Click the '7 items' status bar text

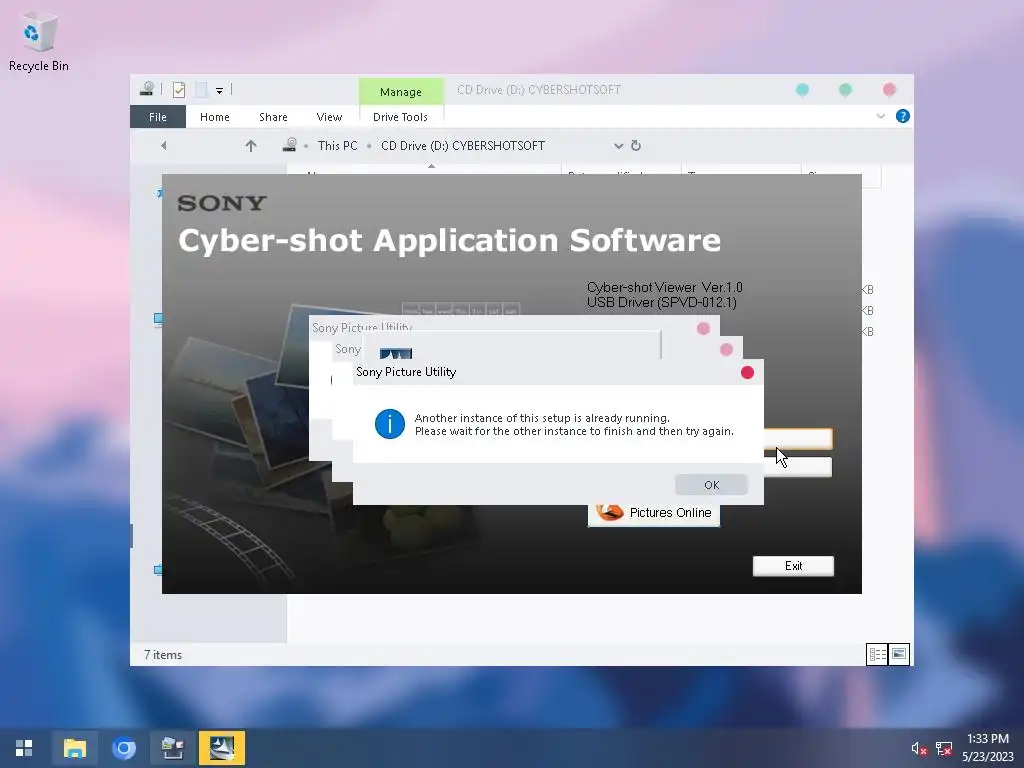click(x=163, y=654)
